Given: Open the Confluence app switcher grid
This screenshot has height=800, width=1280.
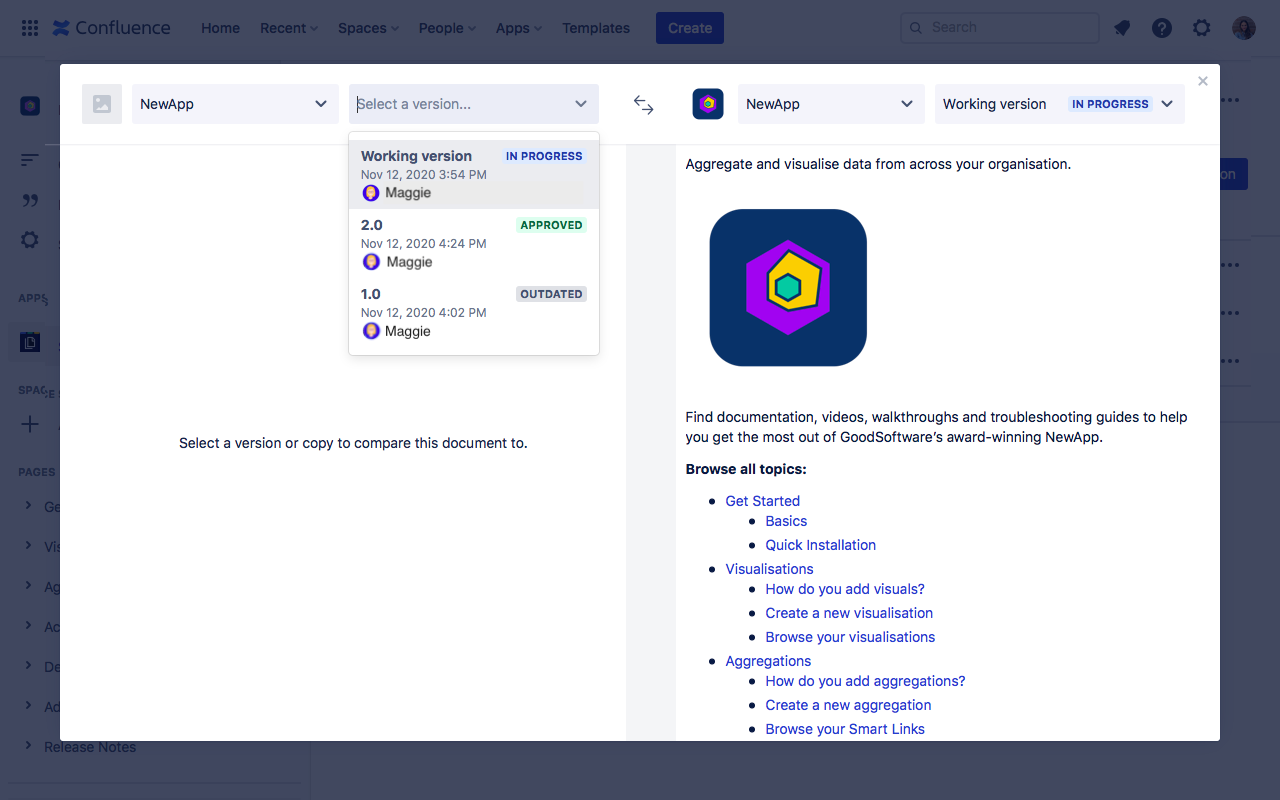Looking at the screenshot, I should pos(30,28).
